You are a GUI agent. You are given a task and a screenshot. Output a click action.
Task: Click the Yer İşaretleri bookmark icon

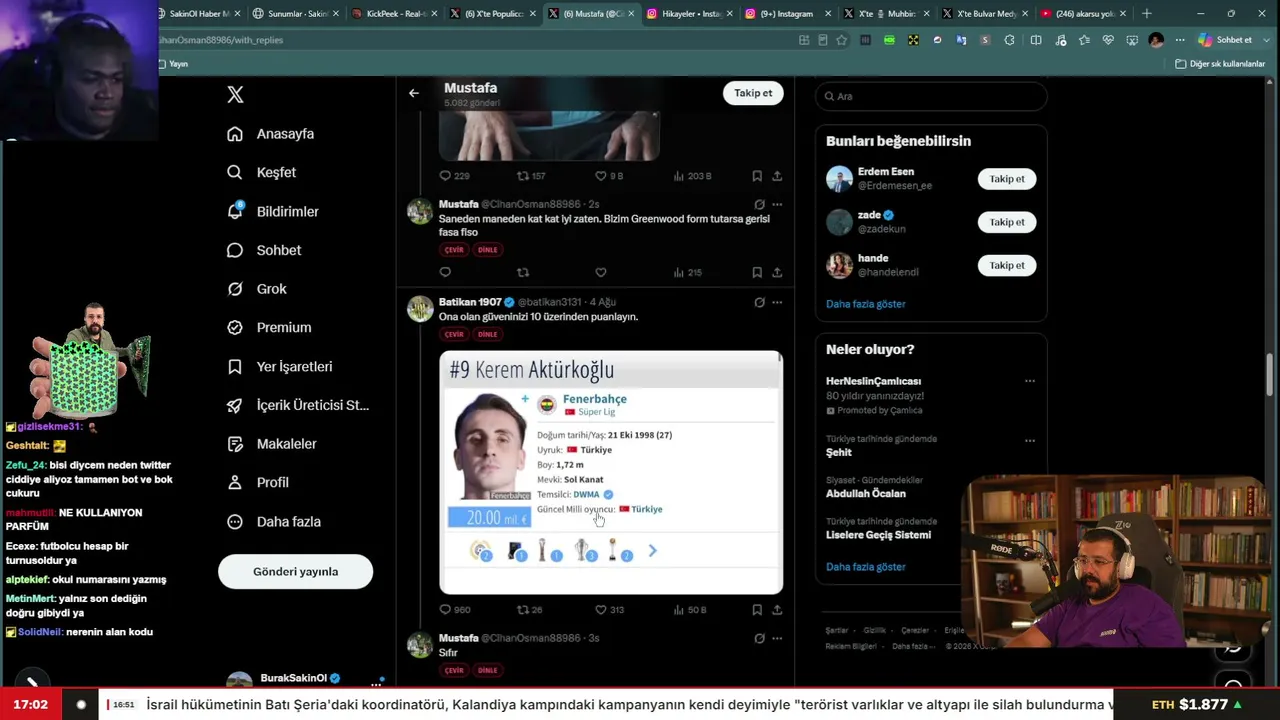point(235,367)
